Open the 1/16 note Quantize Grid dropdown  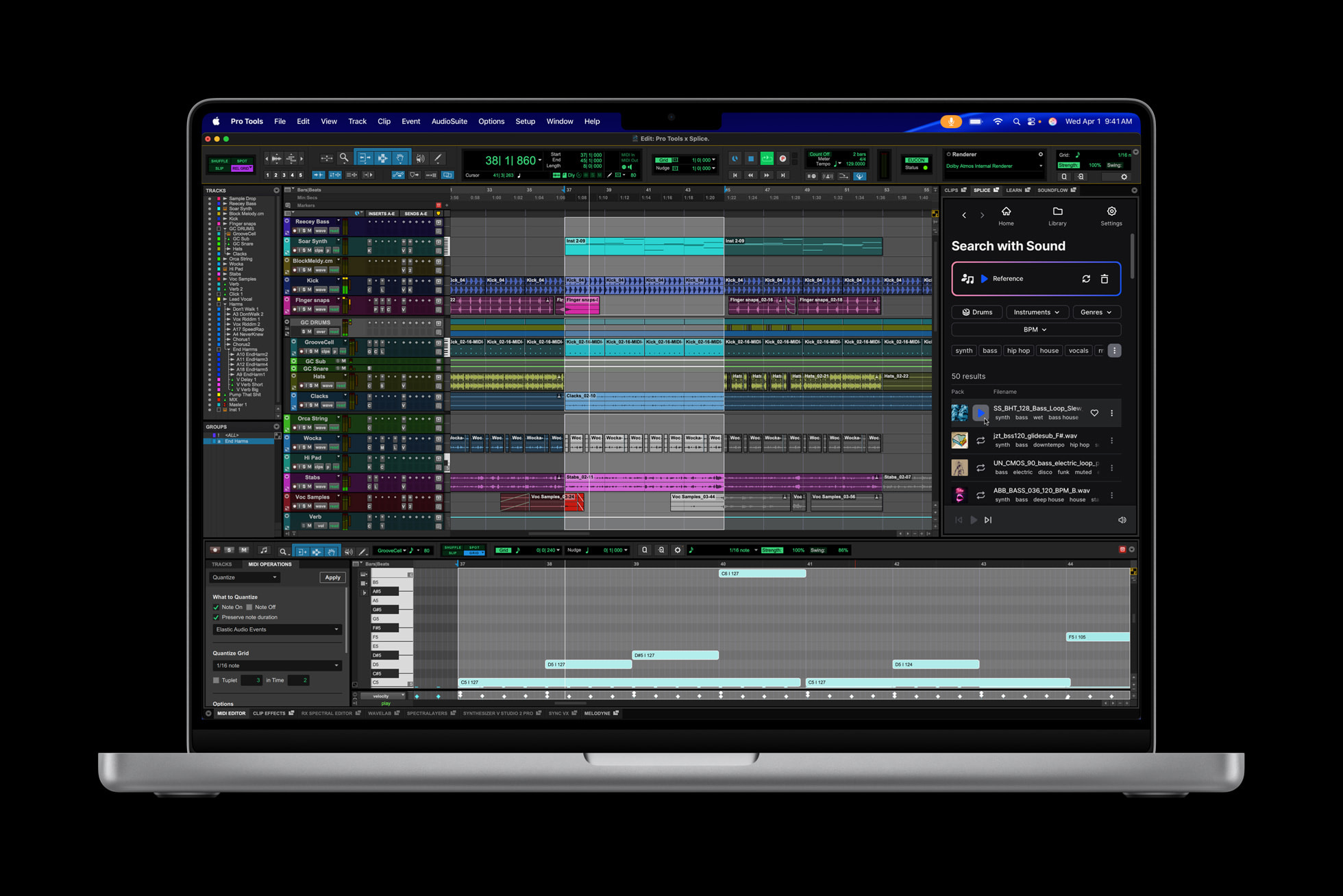(277, 665)
